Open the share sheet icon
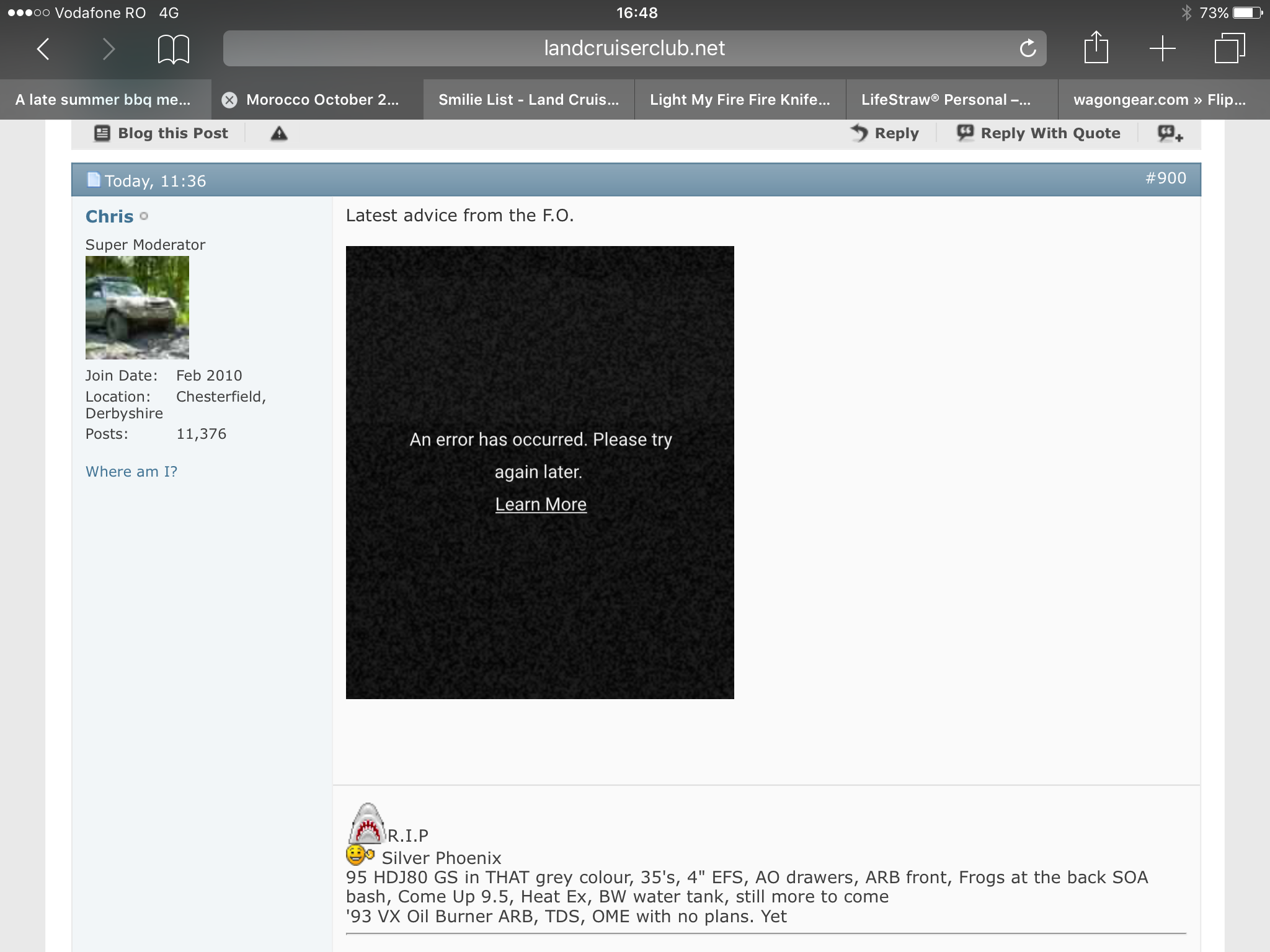This screenshot has height=952, width=1270. click(1096, 47)
